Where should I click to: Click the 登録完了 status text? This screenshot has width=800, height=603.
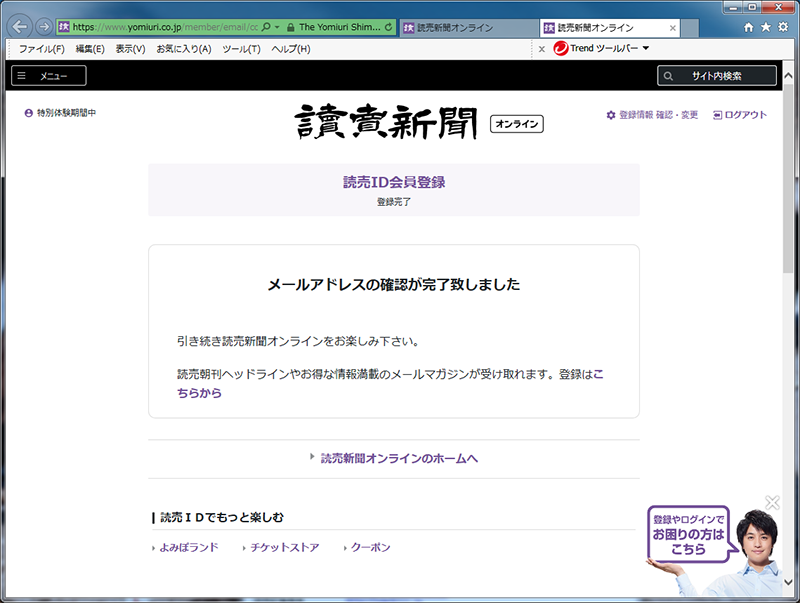[x=394, y=202]
